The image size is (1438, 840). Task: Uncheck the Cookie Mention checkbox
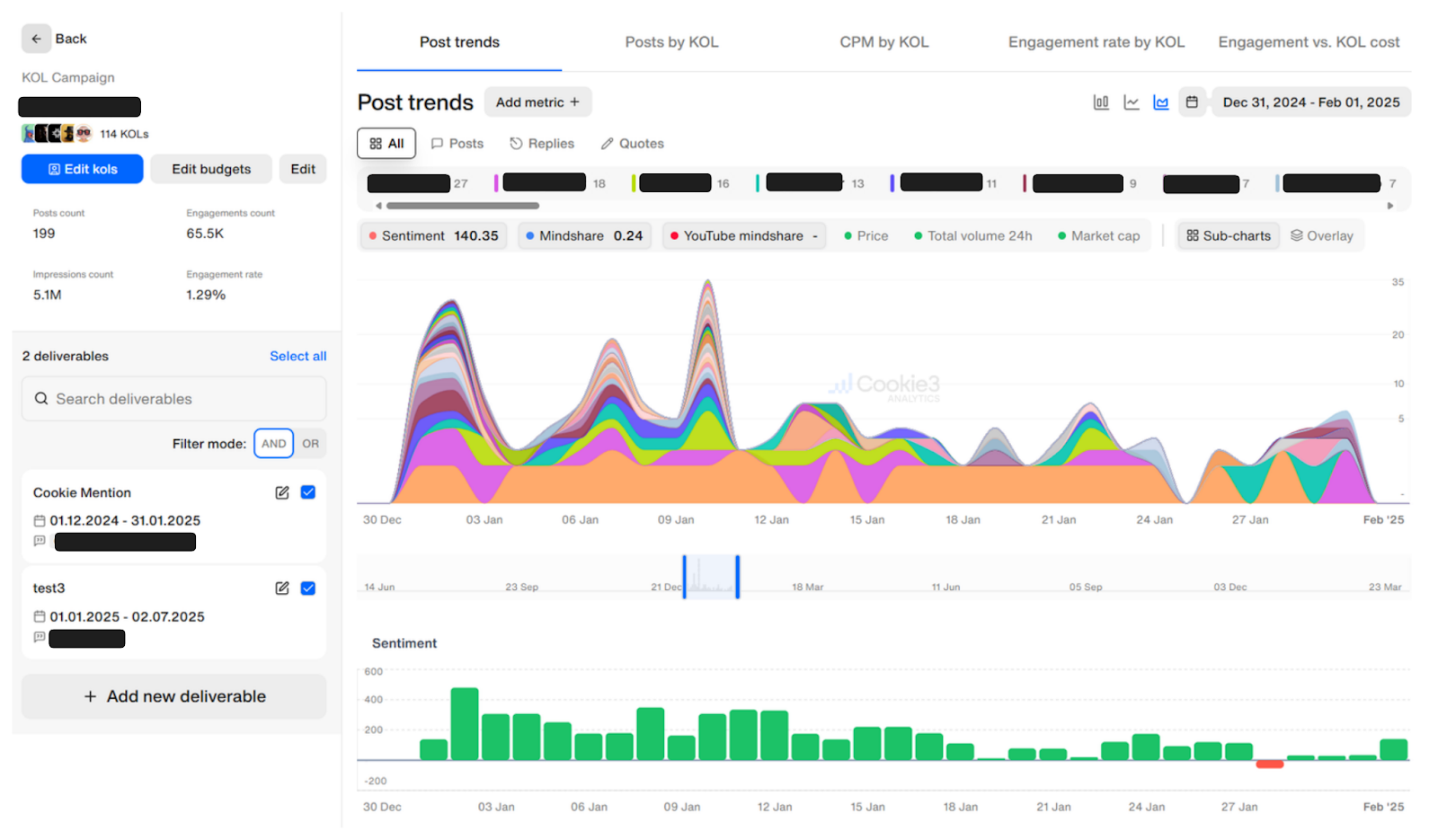pyautogui.click(x=308, y=492)
